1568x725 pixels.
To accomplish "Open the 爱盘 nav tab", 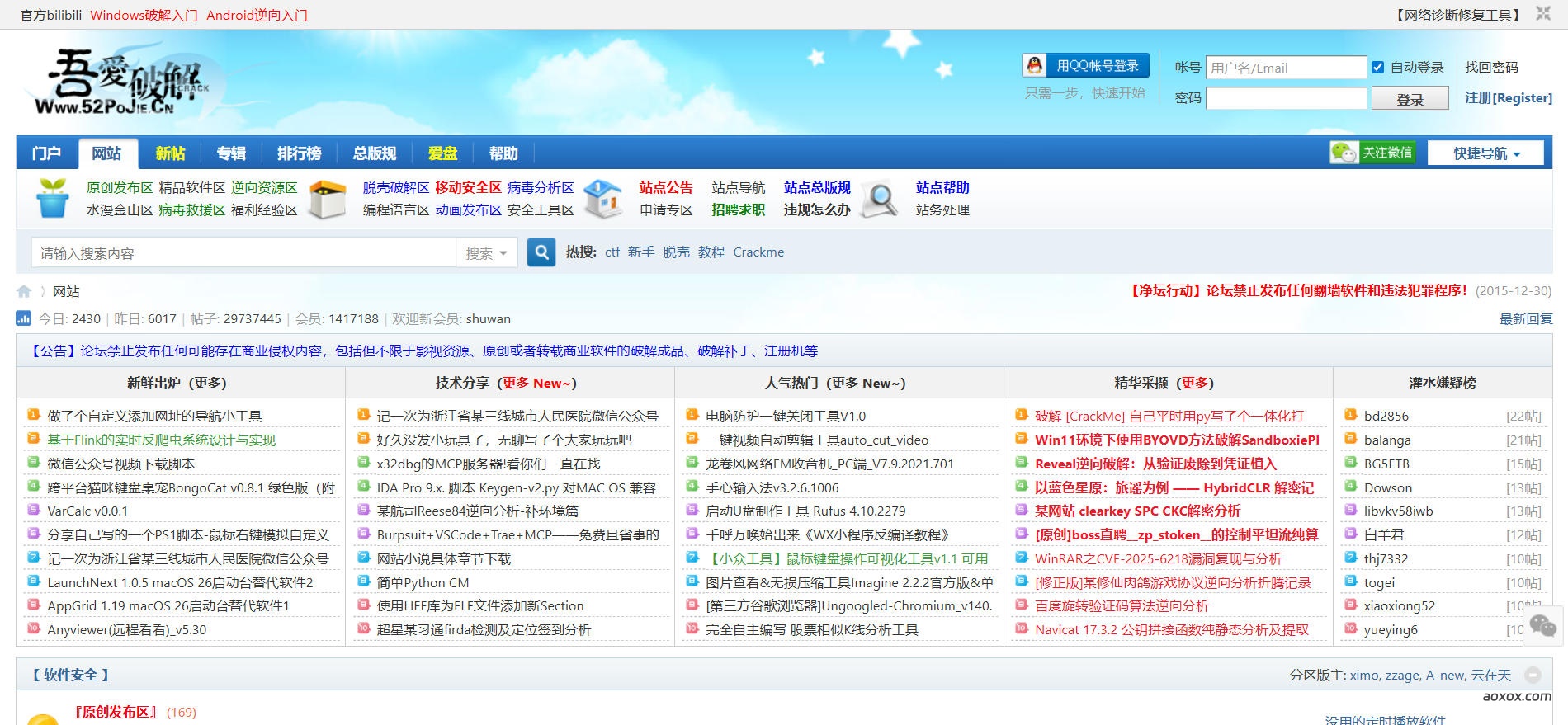I will tap(442, 153).
